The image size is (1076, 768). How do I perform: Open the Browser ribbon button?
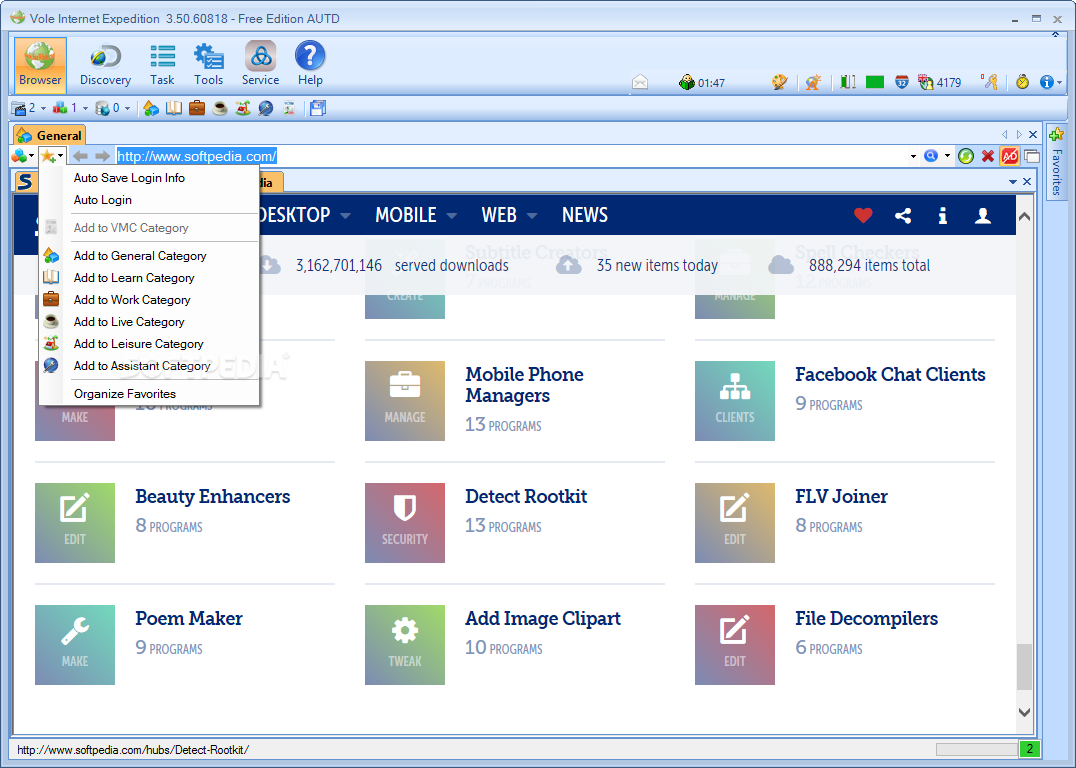click(x=40, y=65)
